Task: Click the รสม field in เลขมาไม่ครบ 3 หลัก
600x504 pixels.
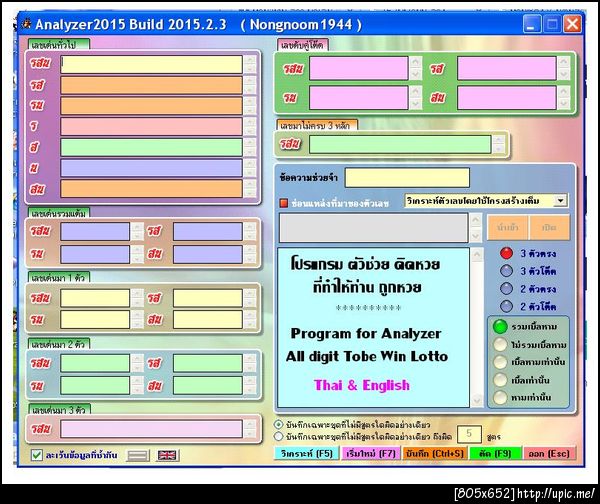Action: tap(400, 144)
